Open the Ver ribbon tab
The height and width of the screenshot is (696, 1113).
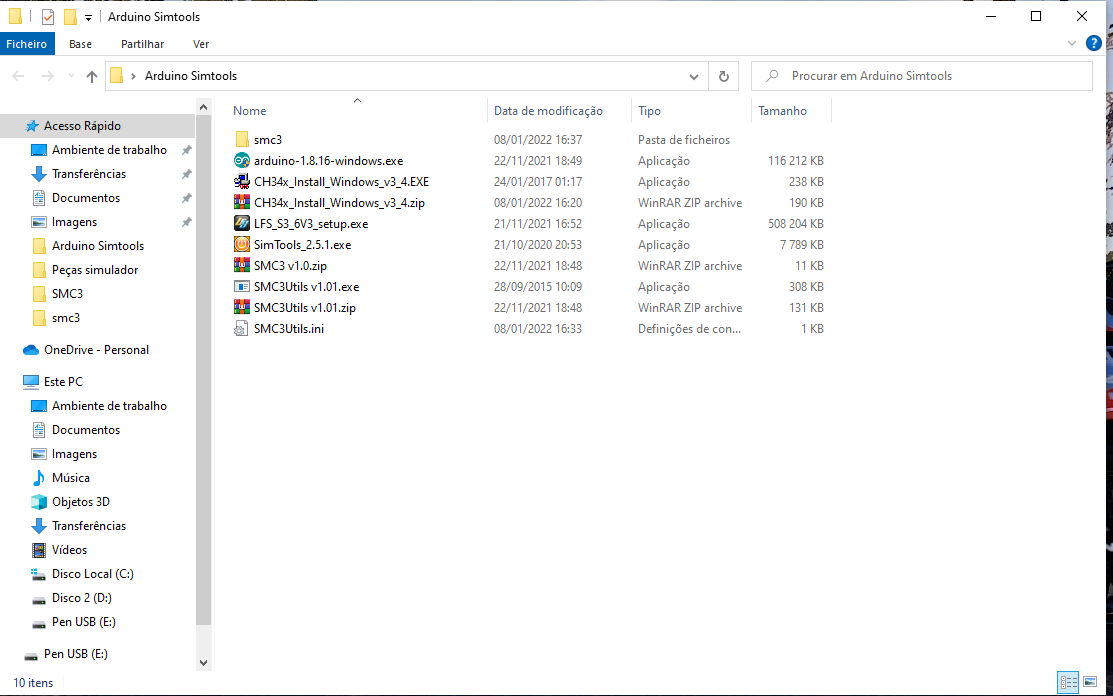tap(201, 44)
